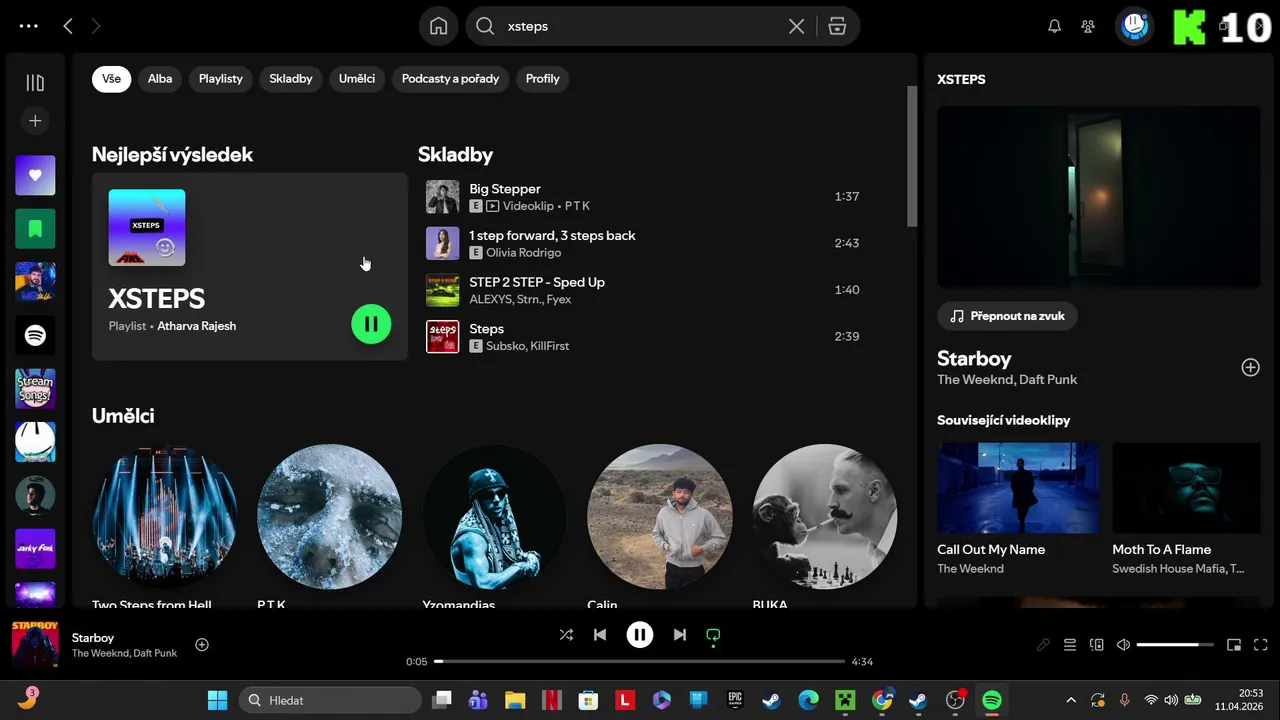This screenshot has height=720, width=1280.
Task: Open friend activity icon
Action: point(1088,27)
